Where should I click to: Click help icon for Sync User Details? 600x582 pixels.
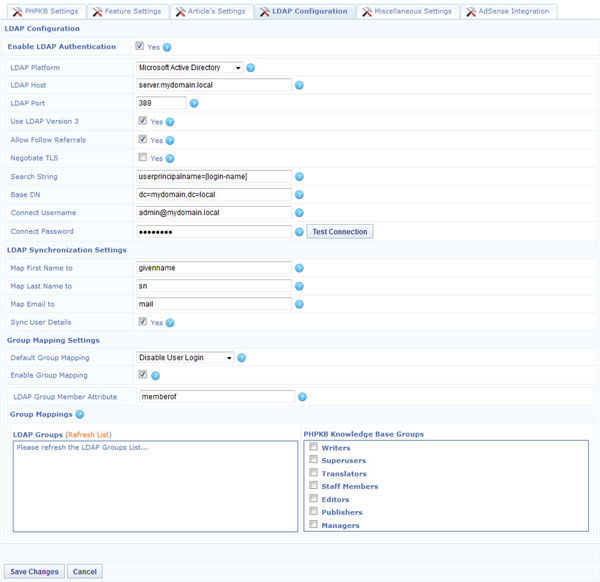pos(170,323)
